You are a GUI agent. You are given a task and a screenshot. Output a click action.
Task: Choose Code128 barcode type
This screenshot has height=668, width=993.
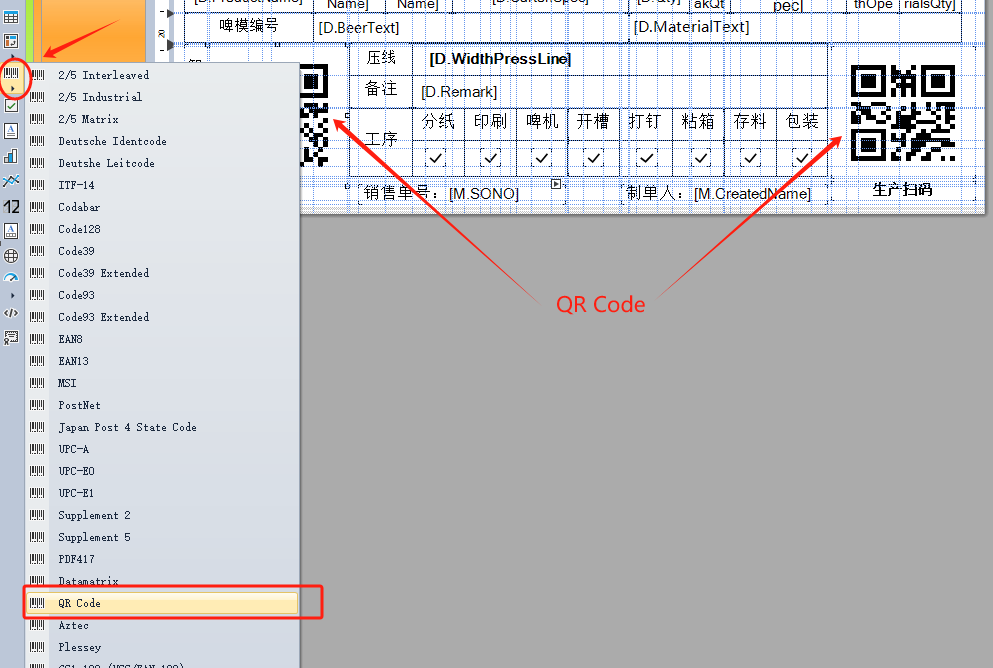pyautogui.click(x=162, y=229)
